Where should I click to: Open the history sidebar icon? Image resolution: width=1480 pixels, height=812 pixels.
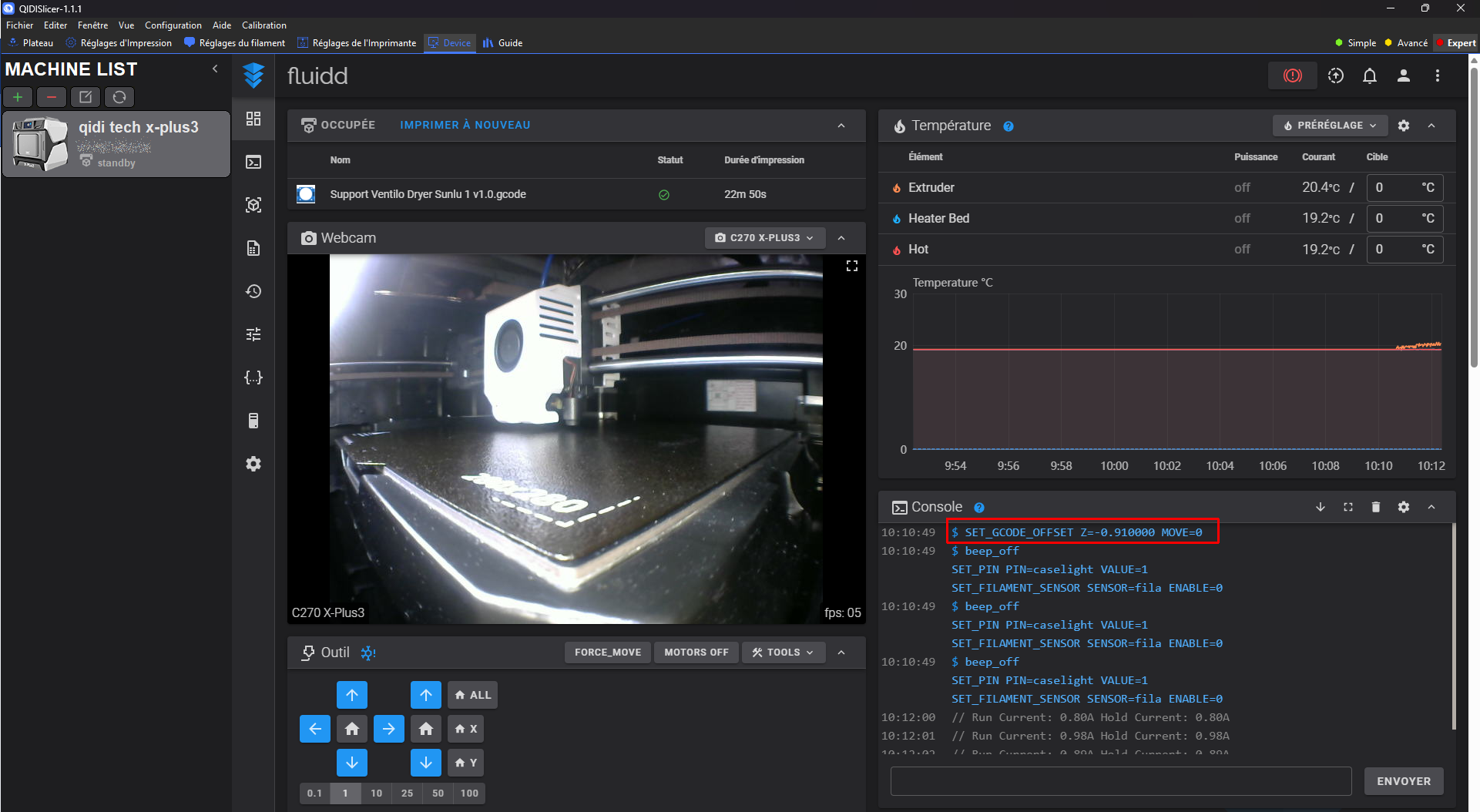(253, 291)
